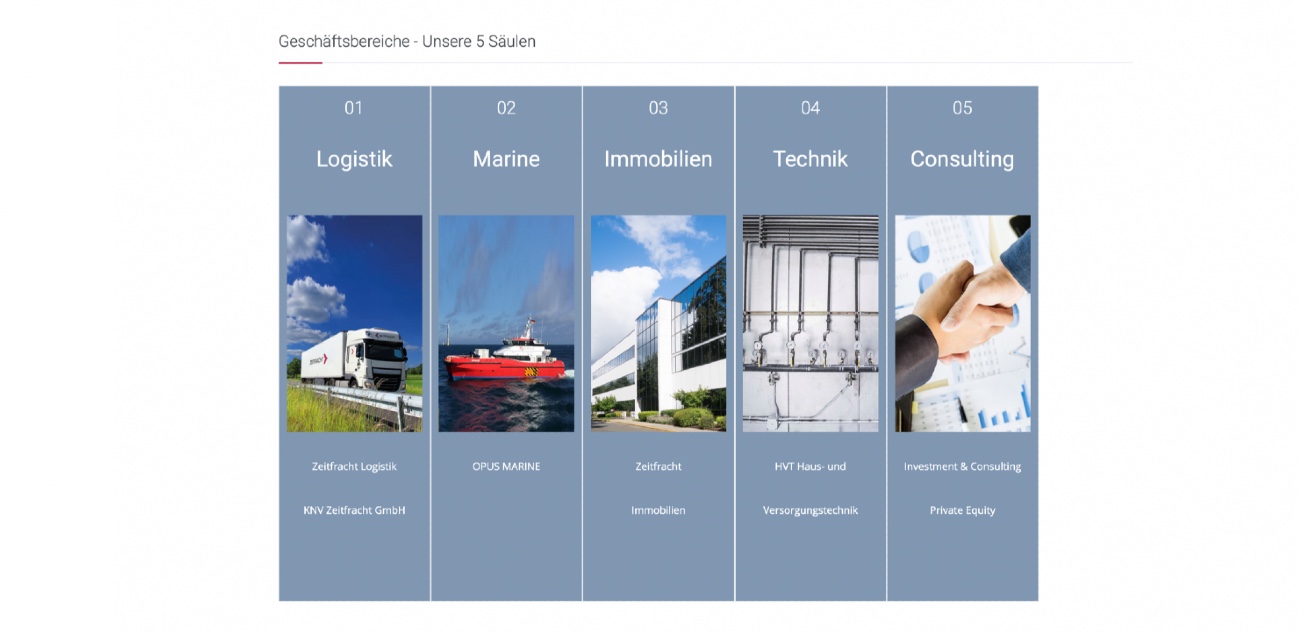Select the Consulting column heading
This screenshot has height=632, width=1306.
click(962, 159)
